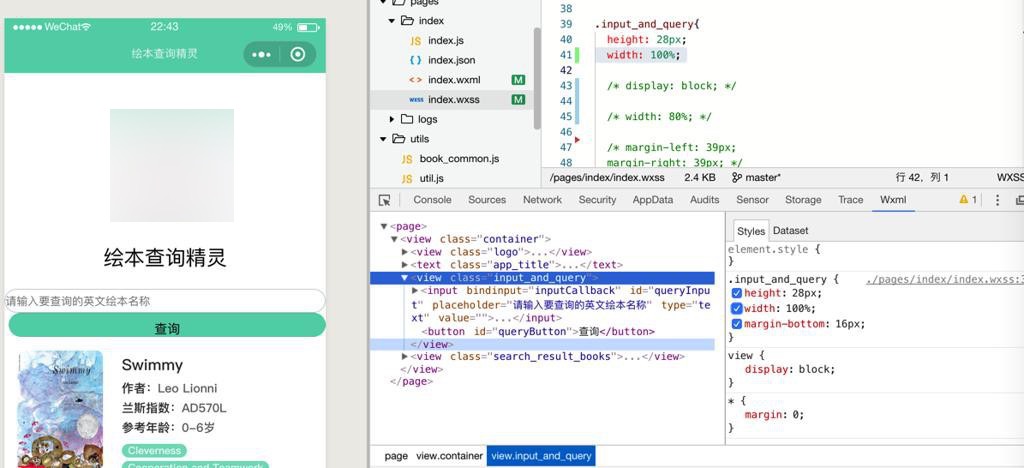1024x468 pixels.
Task: Collapse the utils folder
Action: [x=383, y=139]
